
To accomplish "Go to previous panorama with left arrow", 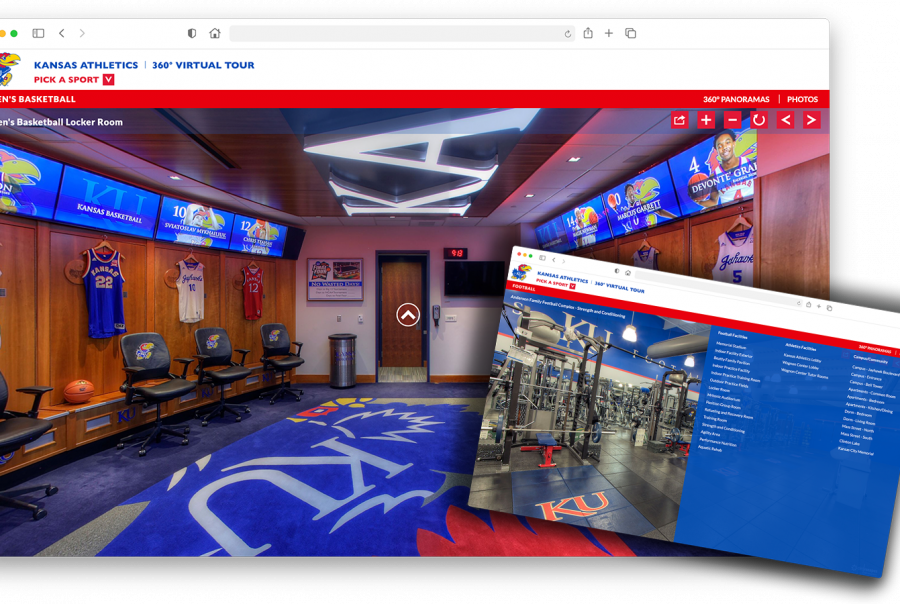I will tap(785, 120).
